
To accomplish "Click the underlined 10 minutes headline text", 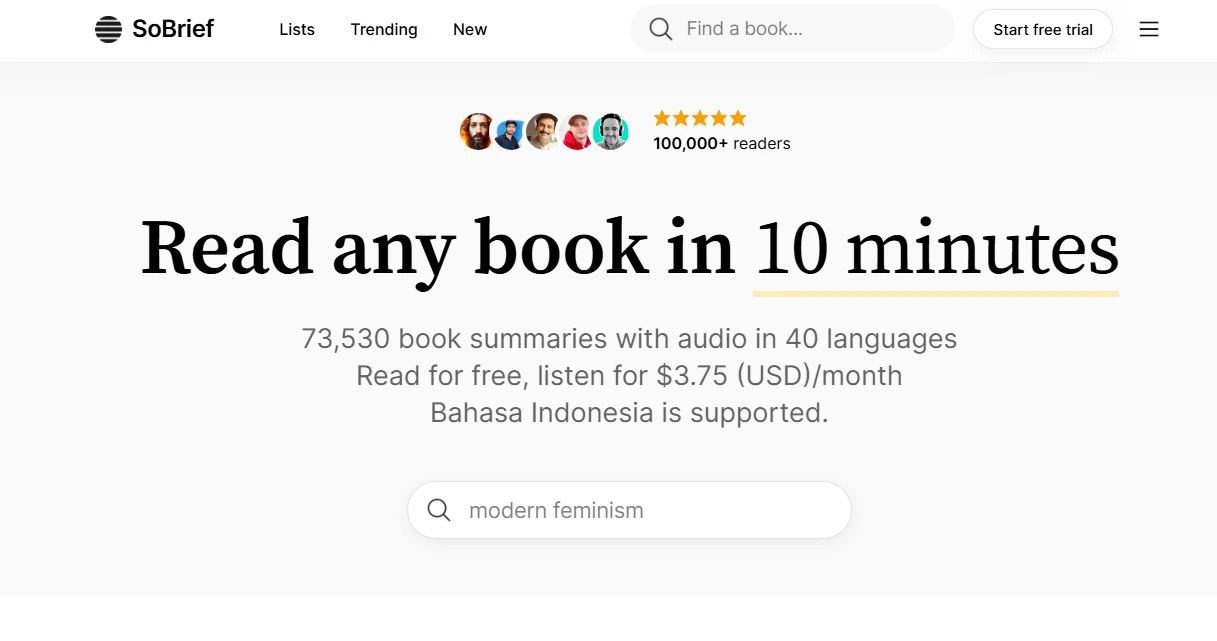I will pos(936,249).
